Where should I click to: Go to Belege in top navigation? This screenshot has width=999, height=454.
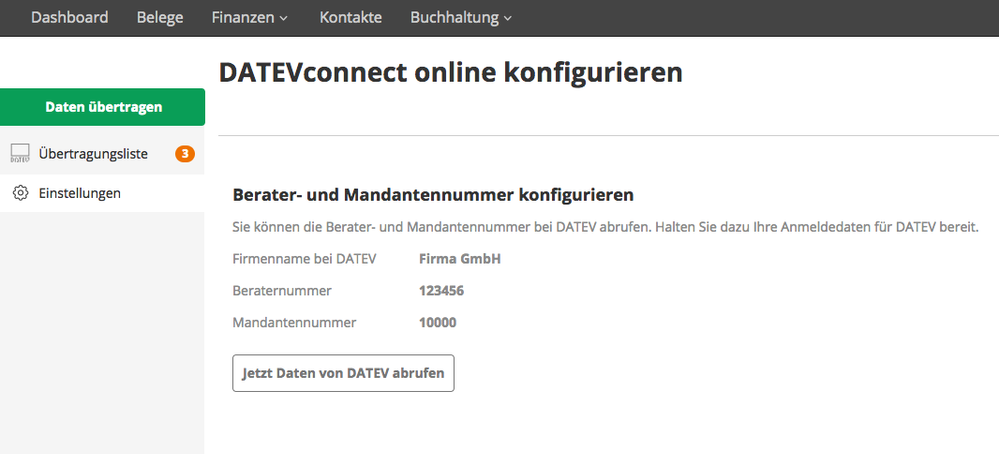click(x=160, y=17)
